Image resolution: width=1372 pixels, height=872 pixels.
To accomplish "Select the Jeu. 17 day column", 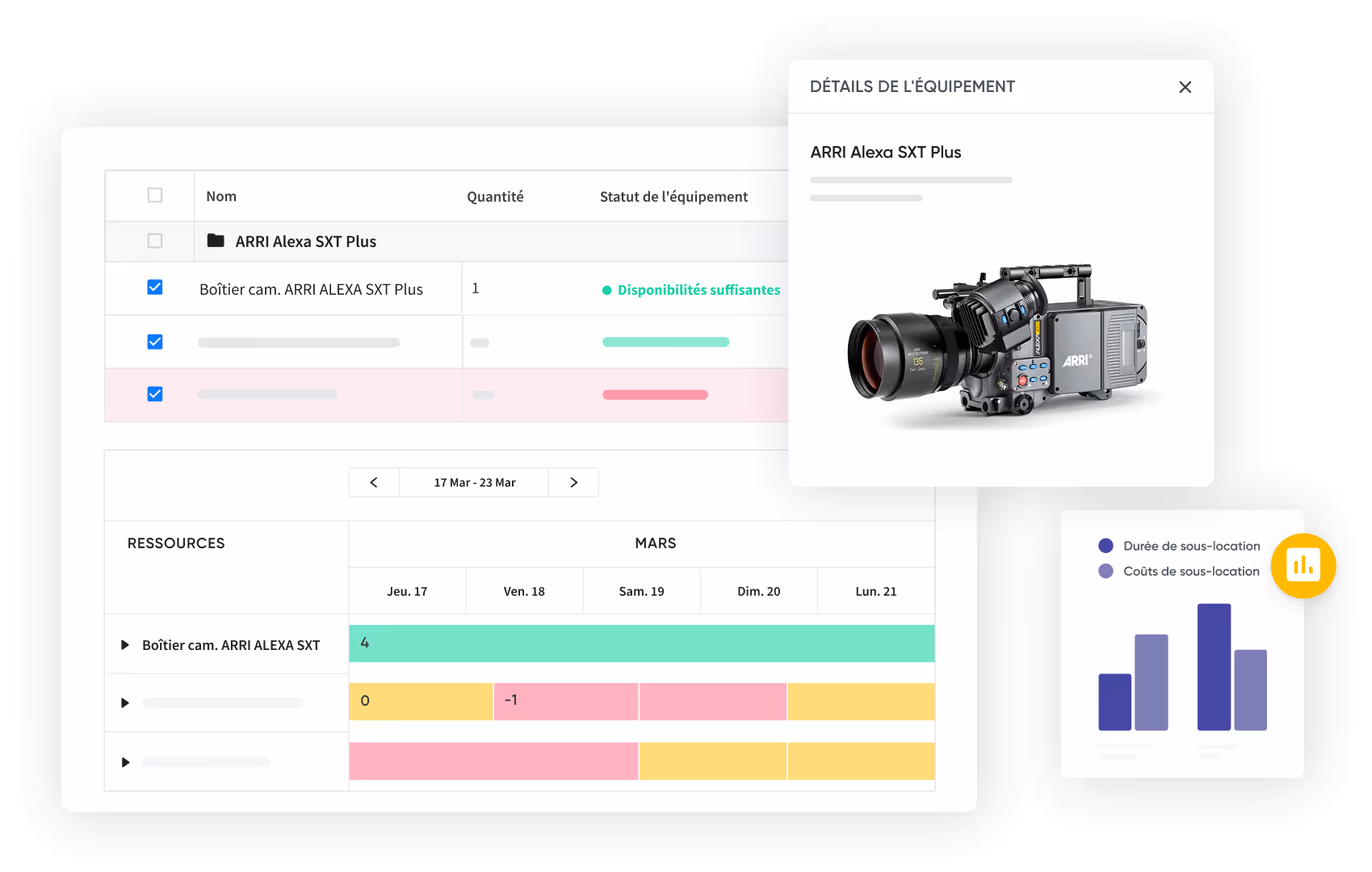I will [407, 591].
